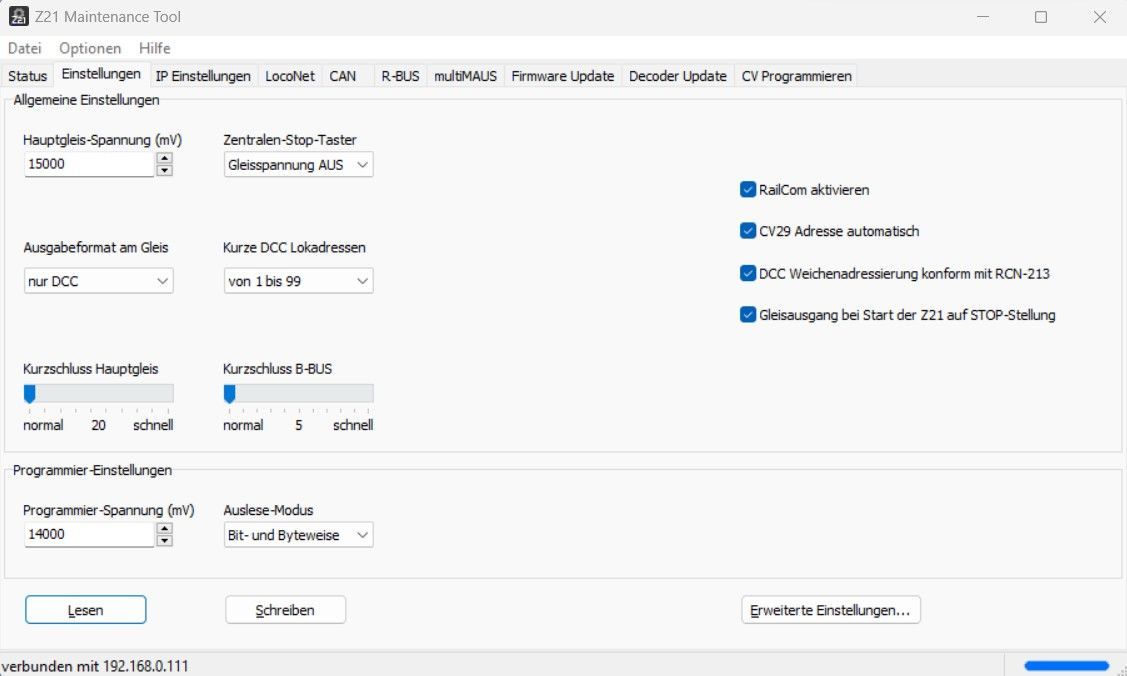Click the blue progress bar in status bar
This screenshot has width=1127, height=676.
pyautogui.click(x=1067, y=666)
